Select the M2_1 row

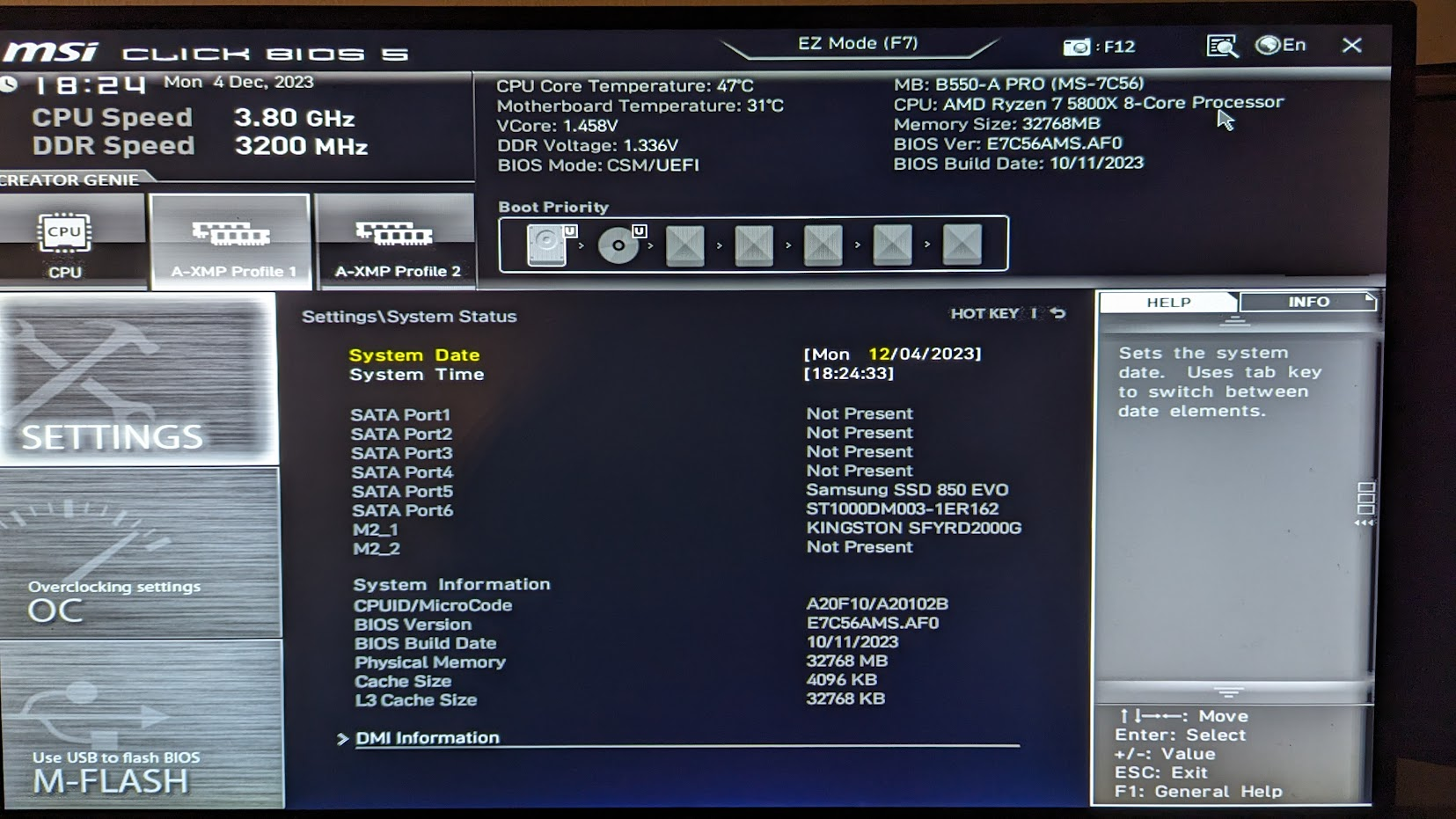click(686, 529)
